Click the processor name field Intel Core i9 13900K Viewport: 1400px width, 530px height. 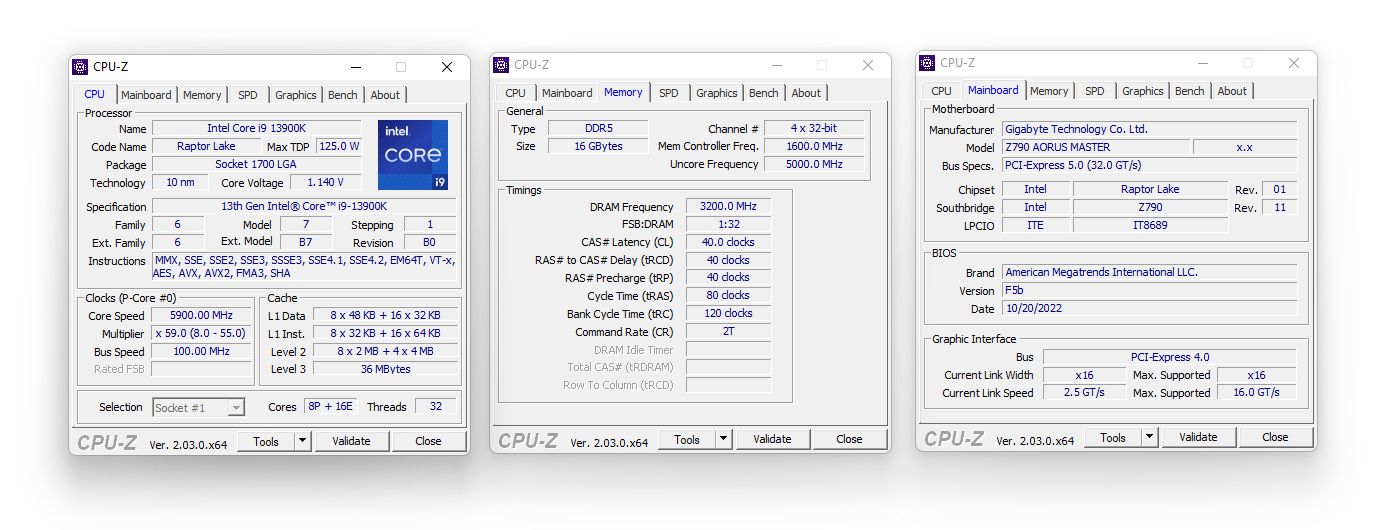pyautogui.click(x=257, y=129)
